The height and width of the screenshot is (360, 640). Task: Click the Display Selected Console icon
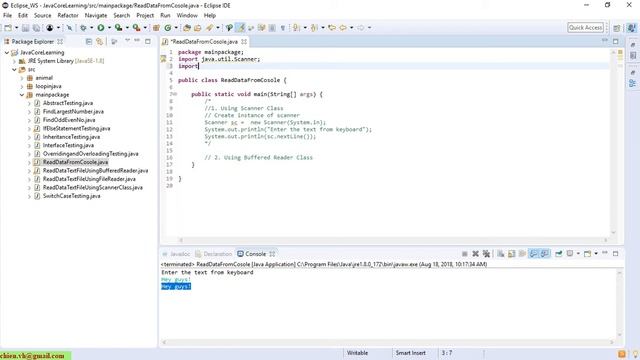coord(570,254)
